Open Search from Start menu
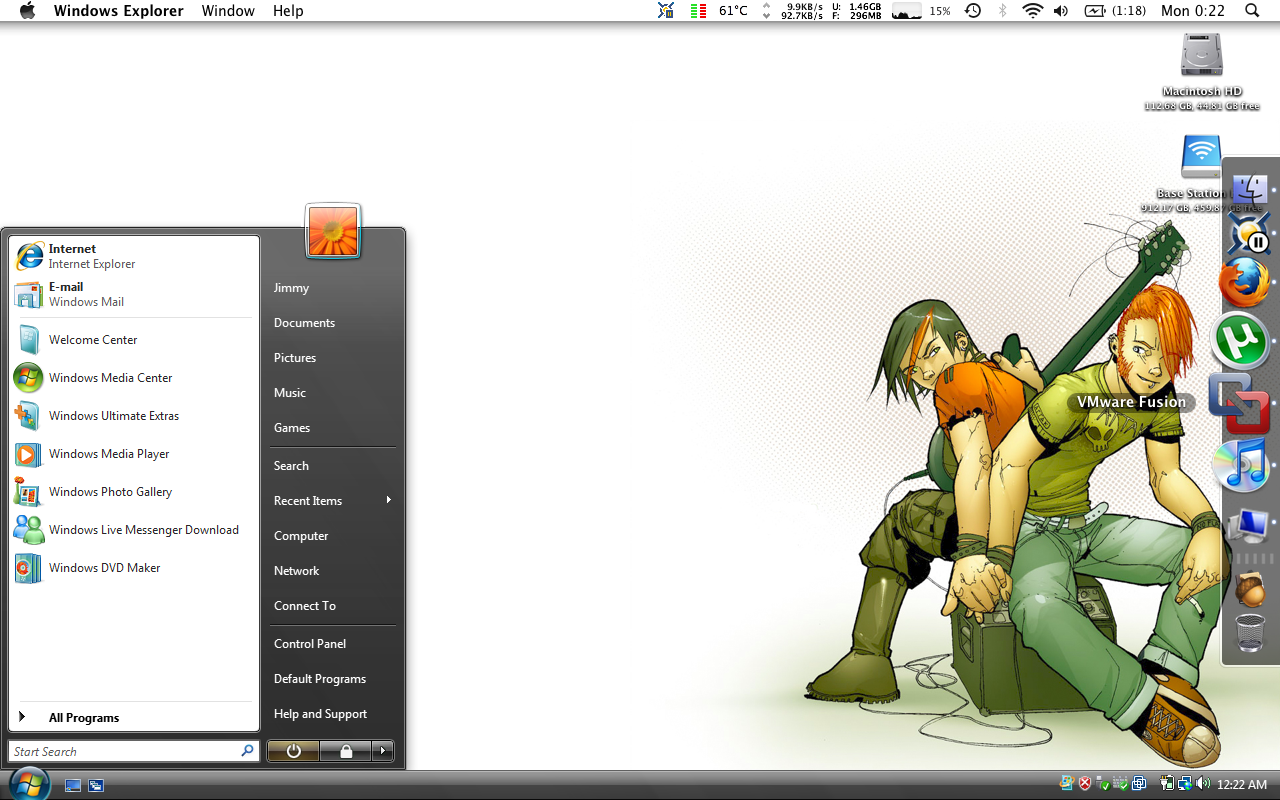This screenshot has height=800, width=1280. [333, 466]
